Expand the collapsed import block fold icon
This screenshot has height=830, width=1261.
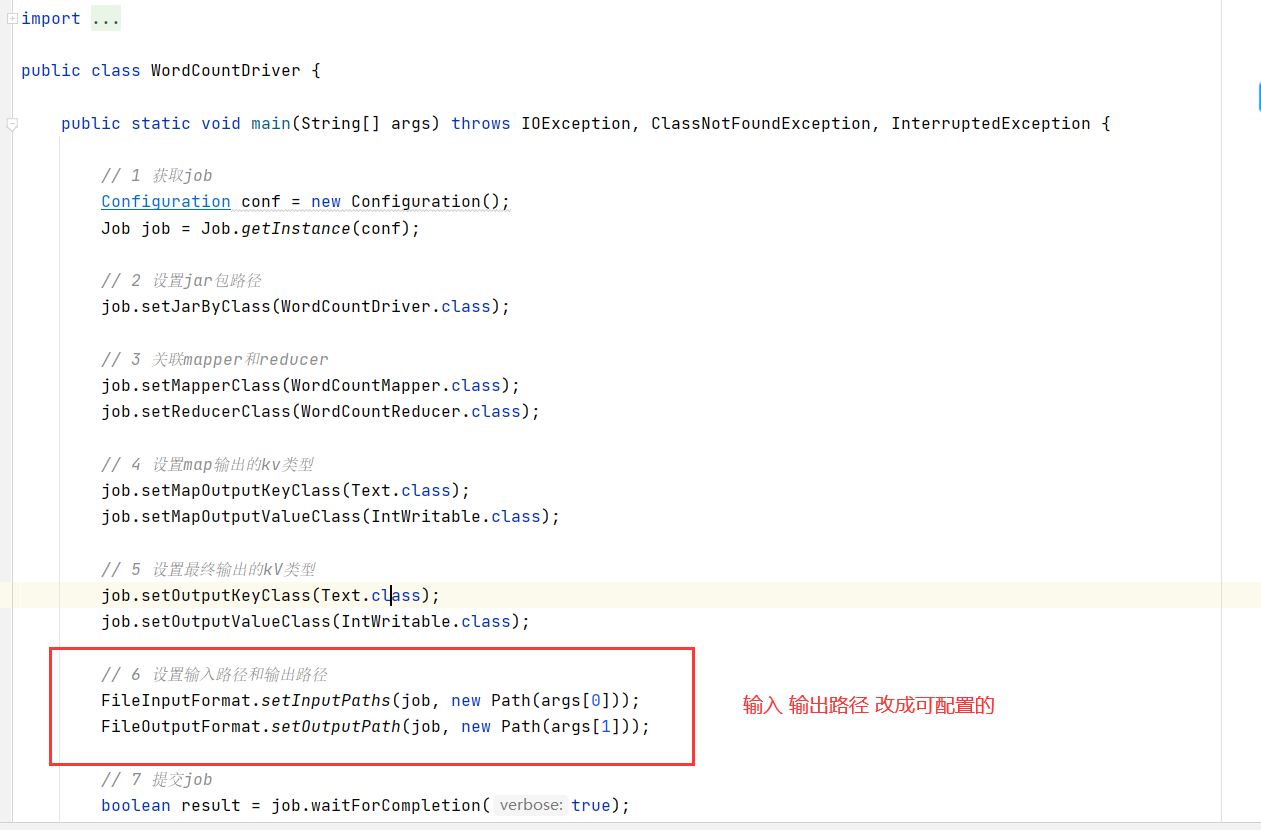pyautogui.click(x=12, y=19)
